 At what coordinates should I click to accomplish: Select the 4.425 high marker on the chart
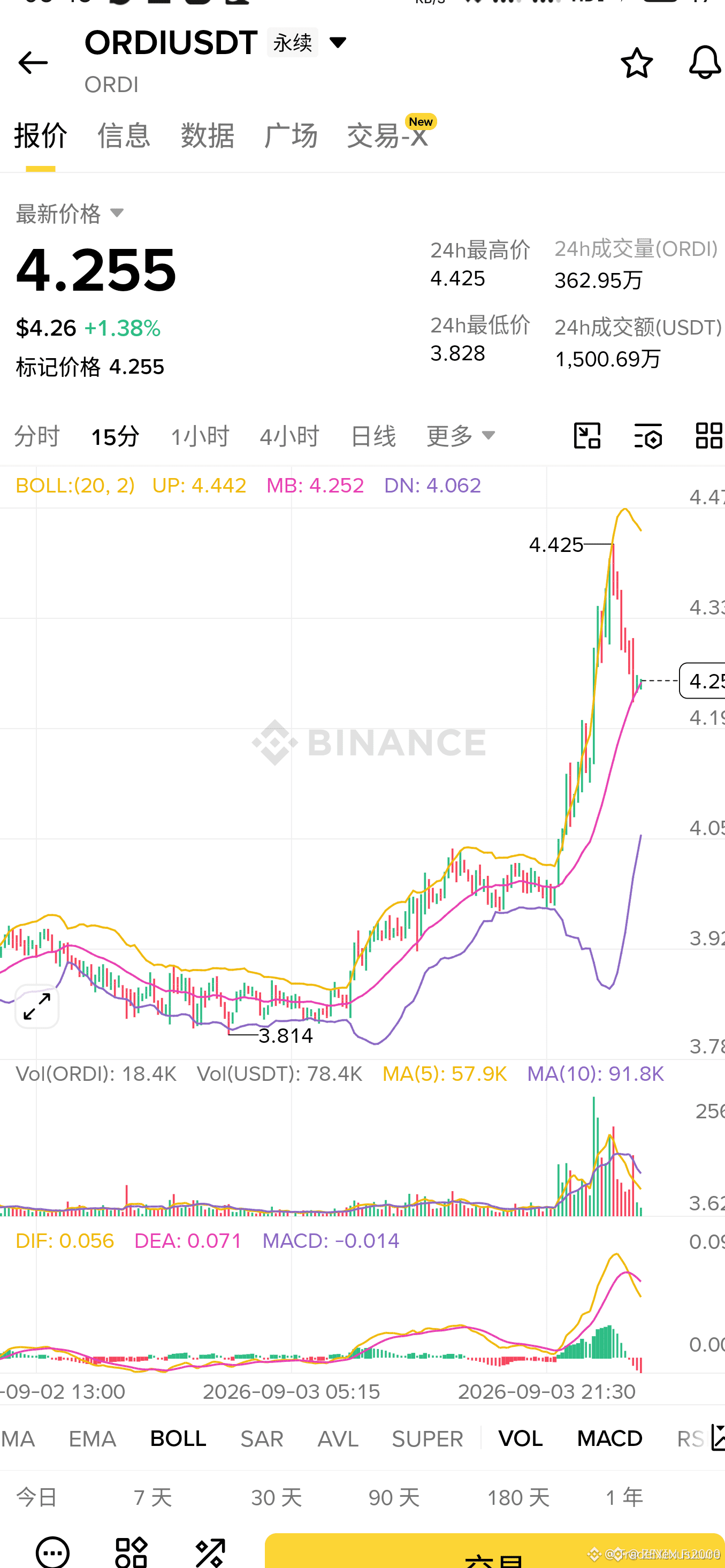tap(556, 545)
